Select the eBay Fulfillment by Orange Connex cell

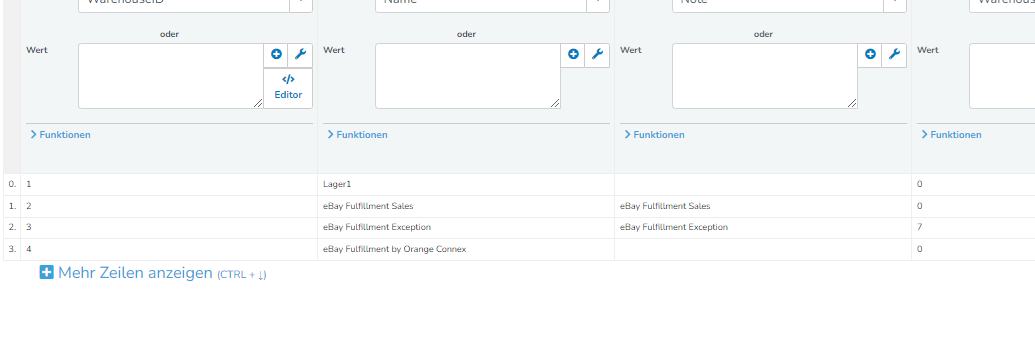point(466,249)
